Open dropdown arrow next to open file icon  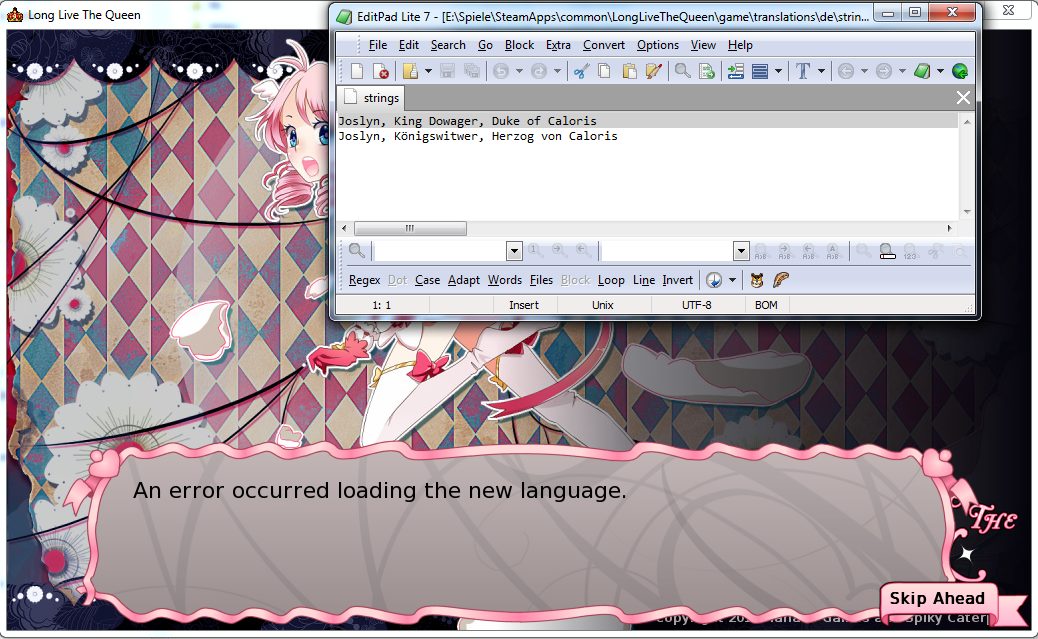[428, 71]
